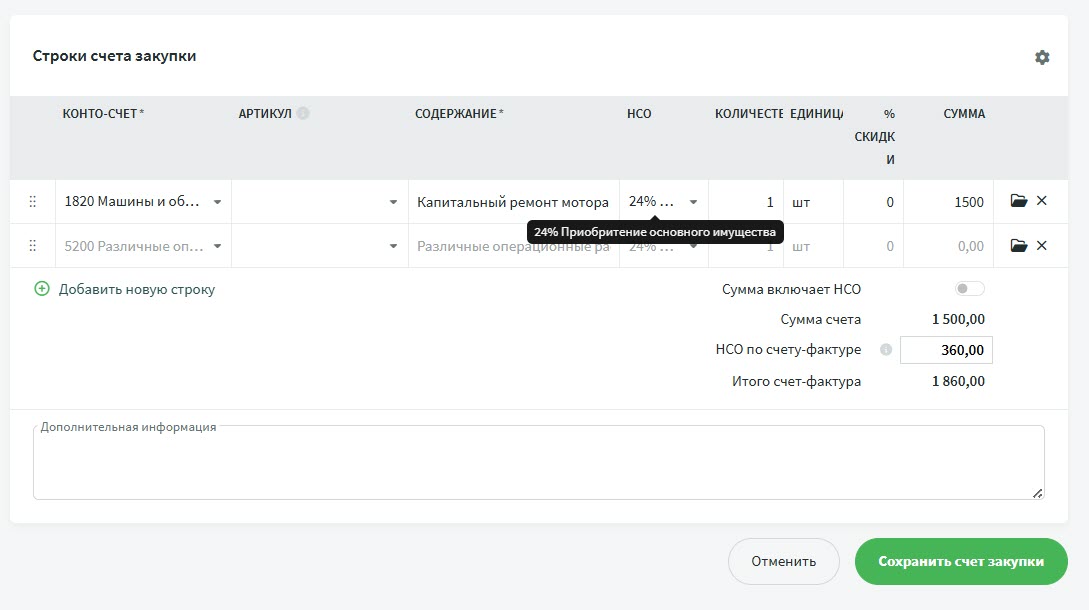Open 5200 Различные account dropdown
Screen dimensions: 1089x610
(218, 246)
